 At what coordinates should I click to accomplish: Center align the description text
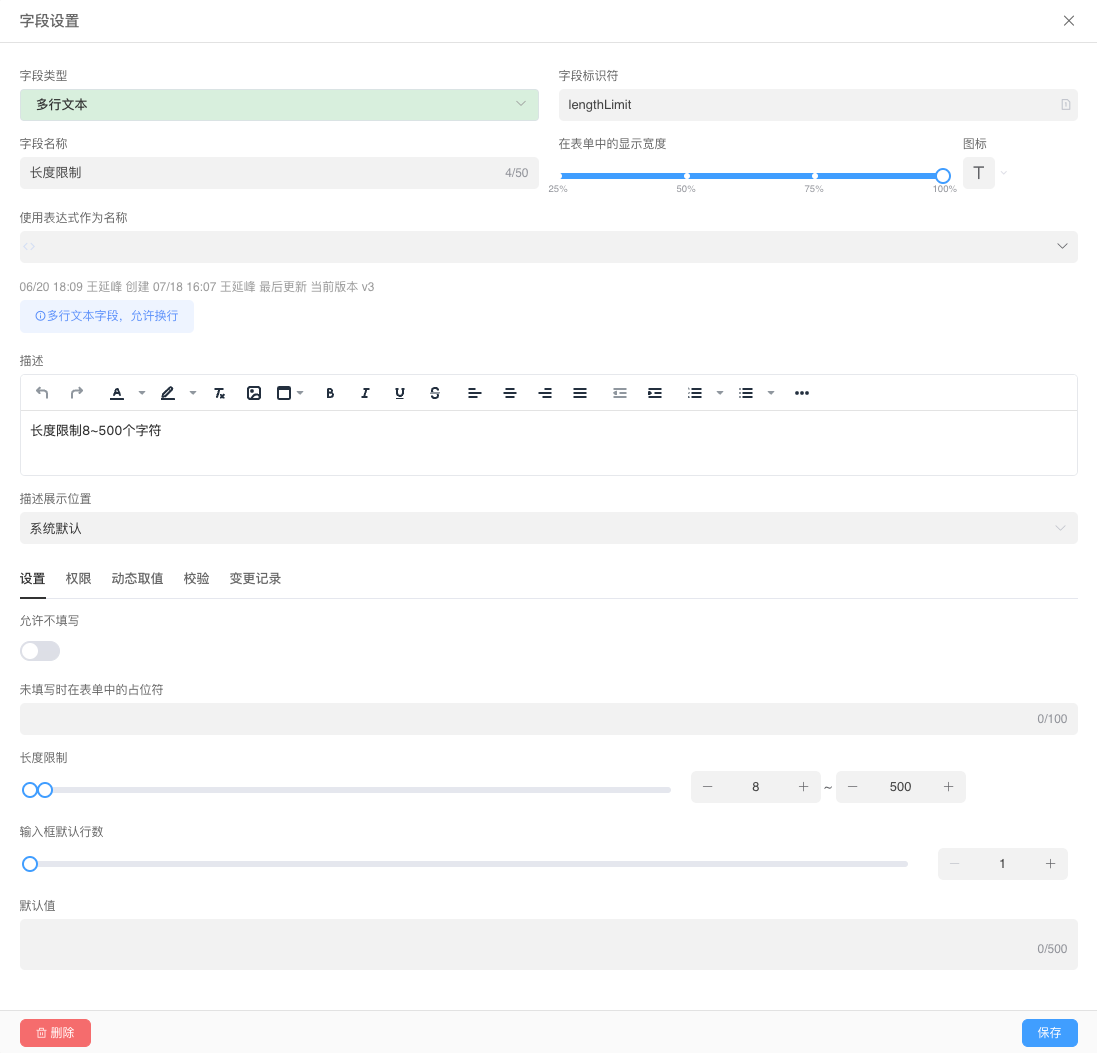click(x=510, y=393)
